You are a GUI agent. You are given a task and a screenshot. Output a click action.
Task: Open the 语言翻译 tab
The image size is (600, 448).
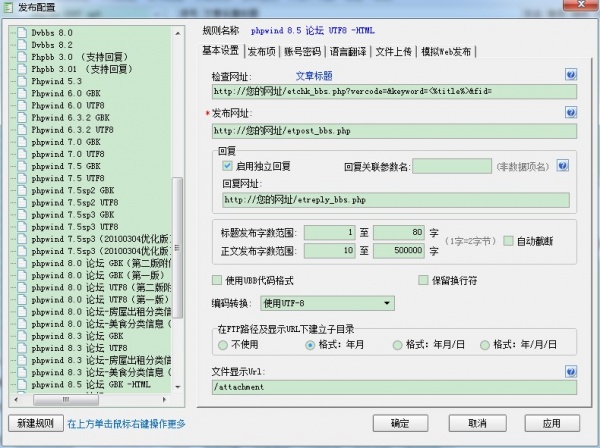pyautogui.click(x=348, y=51)
